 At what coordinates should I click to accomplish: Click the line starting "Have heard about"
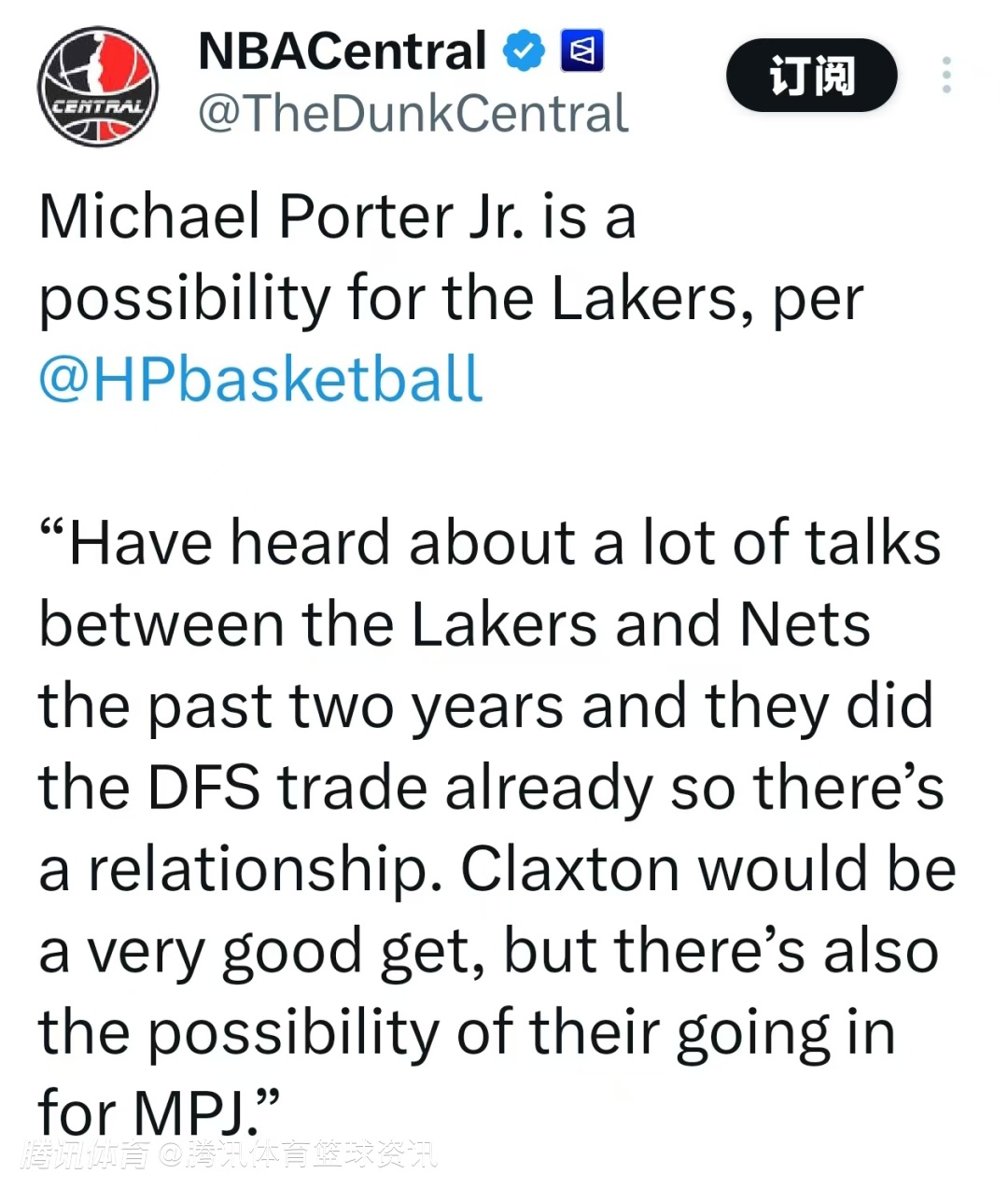pos(490,543)
